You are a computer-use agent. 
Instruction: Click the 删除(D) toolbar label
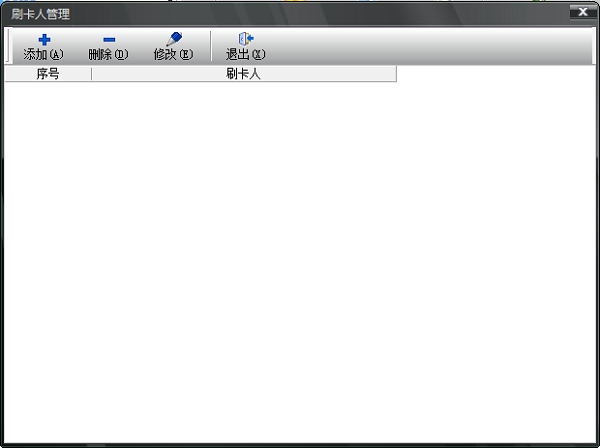[108, 54]
